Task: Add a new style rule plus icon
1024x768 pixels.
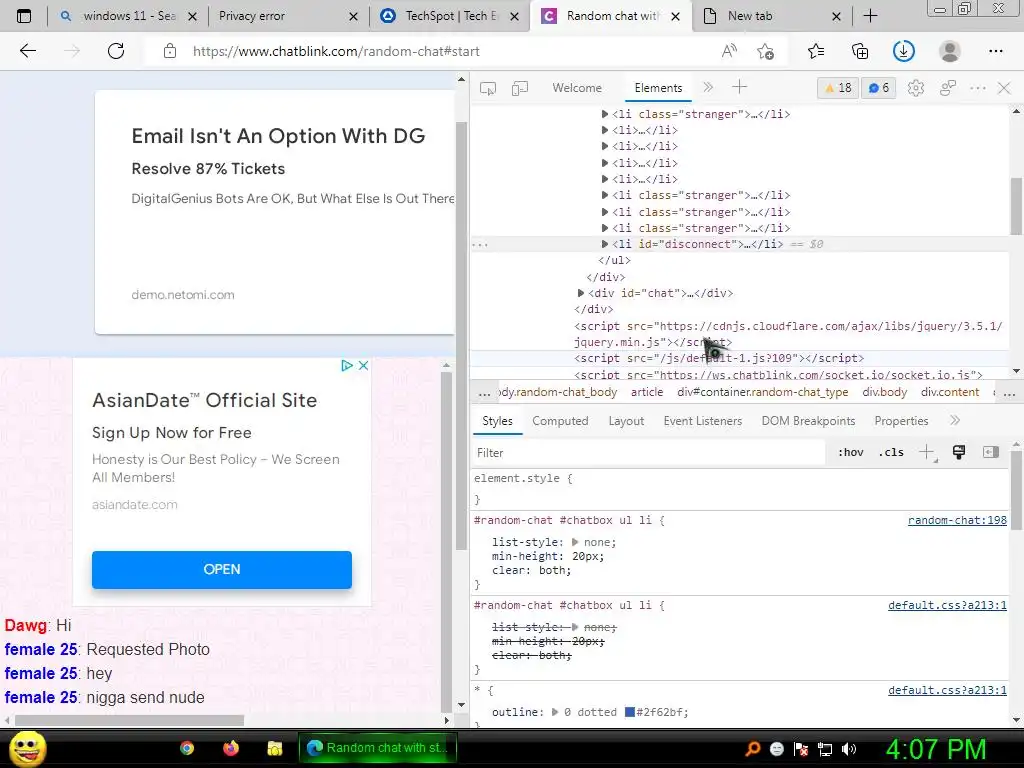Action: [927, 452]
